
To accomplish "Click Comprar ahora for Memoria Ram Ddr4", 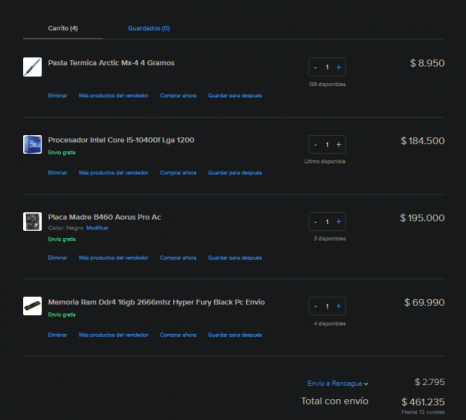I will (178, 335).
